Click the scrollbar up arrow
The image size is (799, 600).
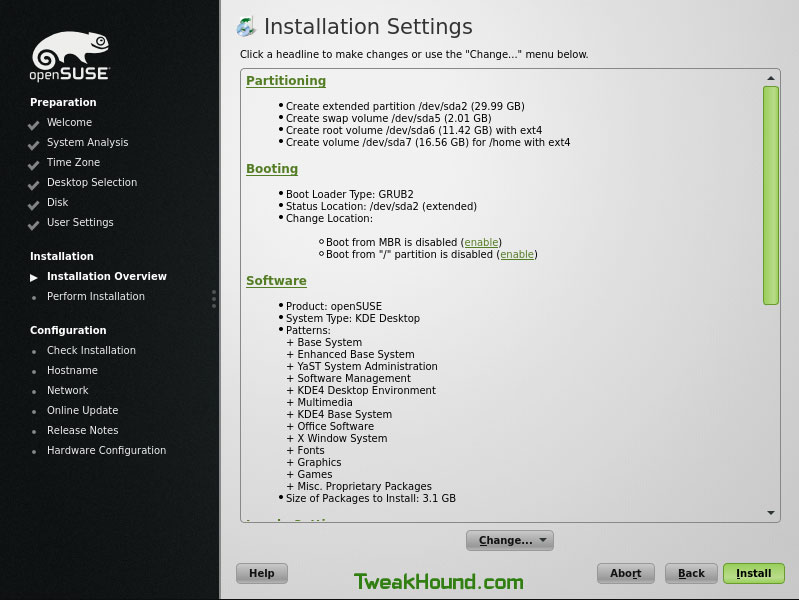point(770,78)
